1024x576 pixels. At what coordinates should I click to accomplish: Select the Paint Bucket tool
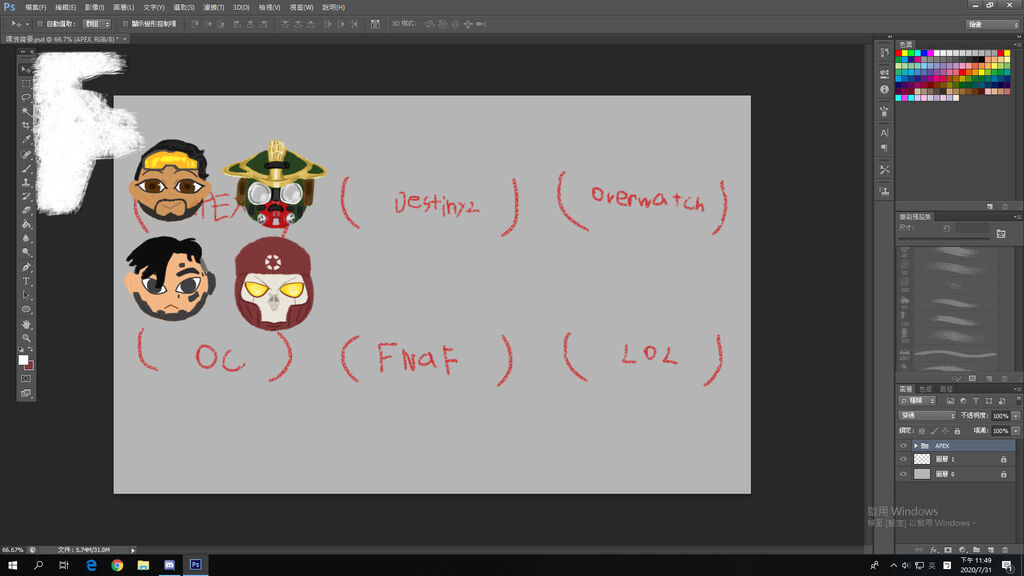click(25, 225)
